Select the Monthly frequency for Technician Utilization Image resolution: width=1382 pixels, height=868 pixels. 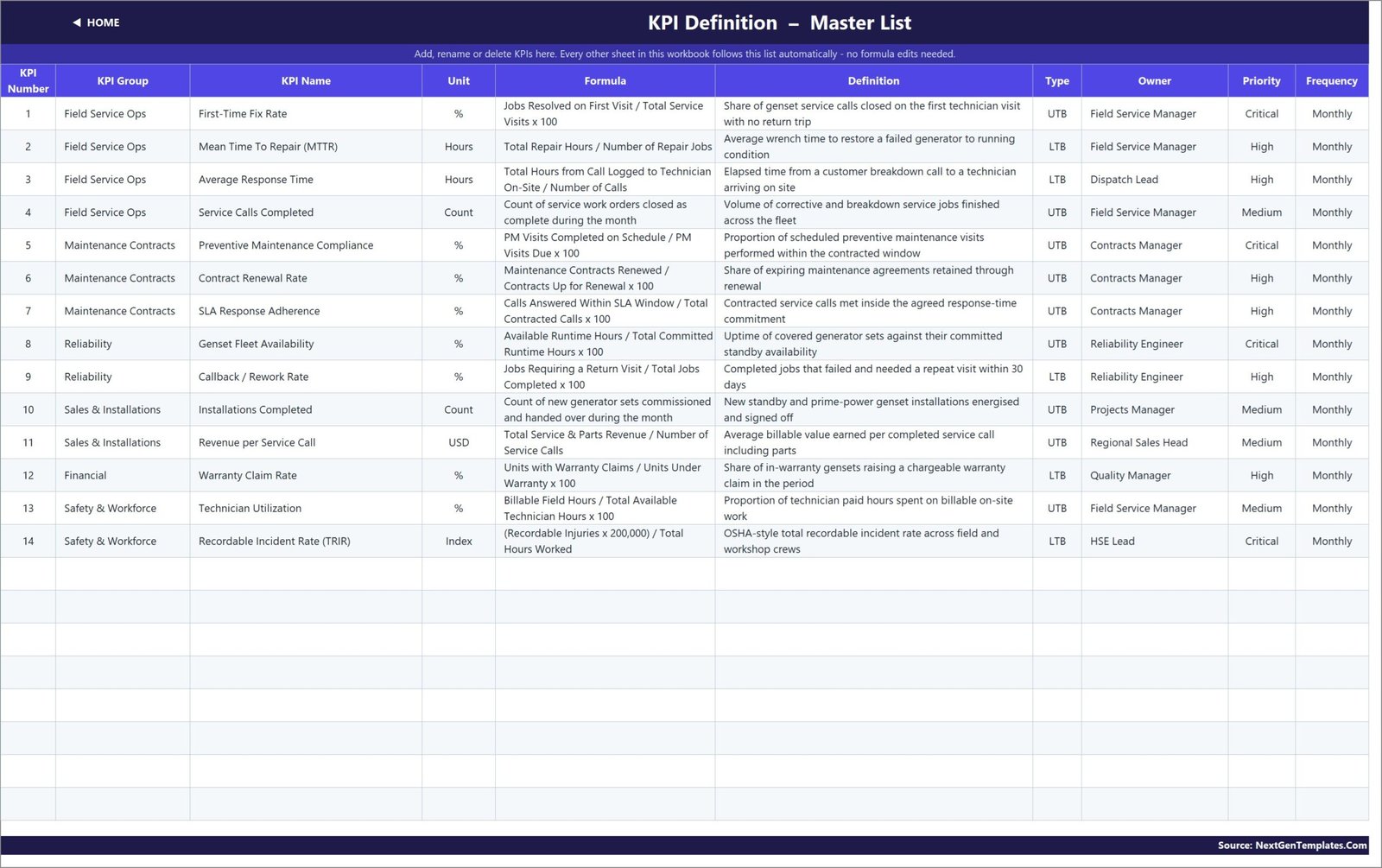coord(1332,508)
